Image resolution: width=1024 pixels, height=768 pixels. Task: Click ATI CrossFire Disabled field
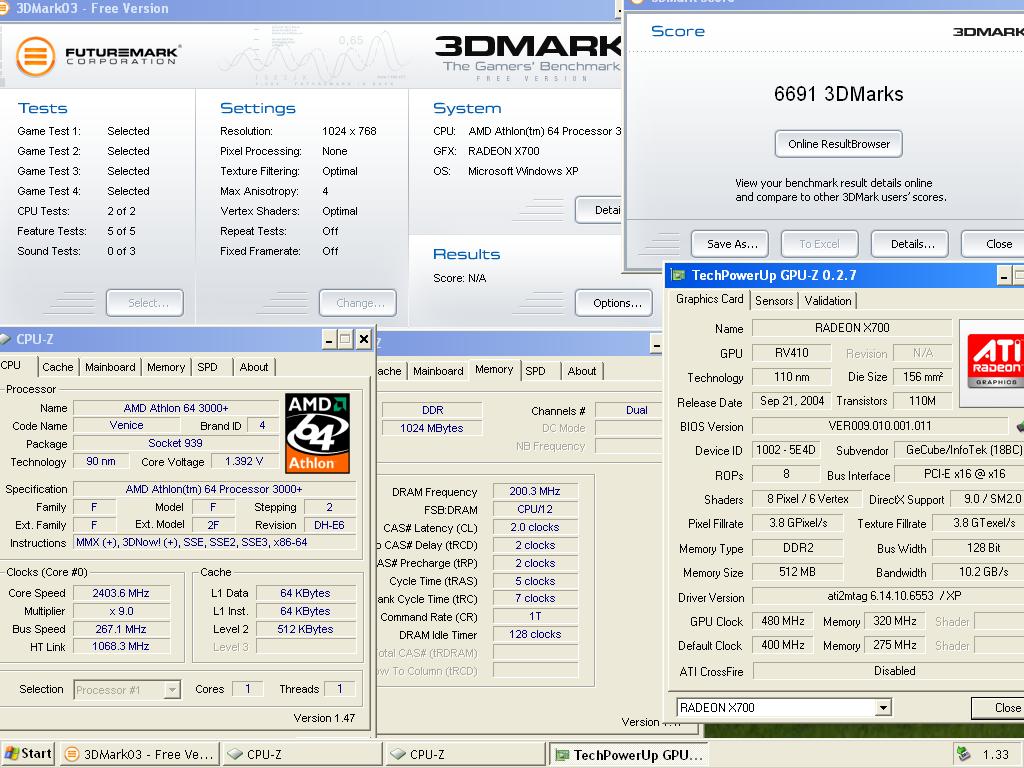888,671
